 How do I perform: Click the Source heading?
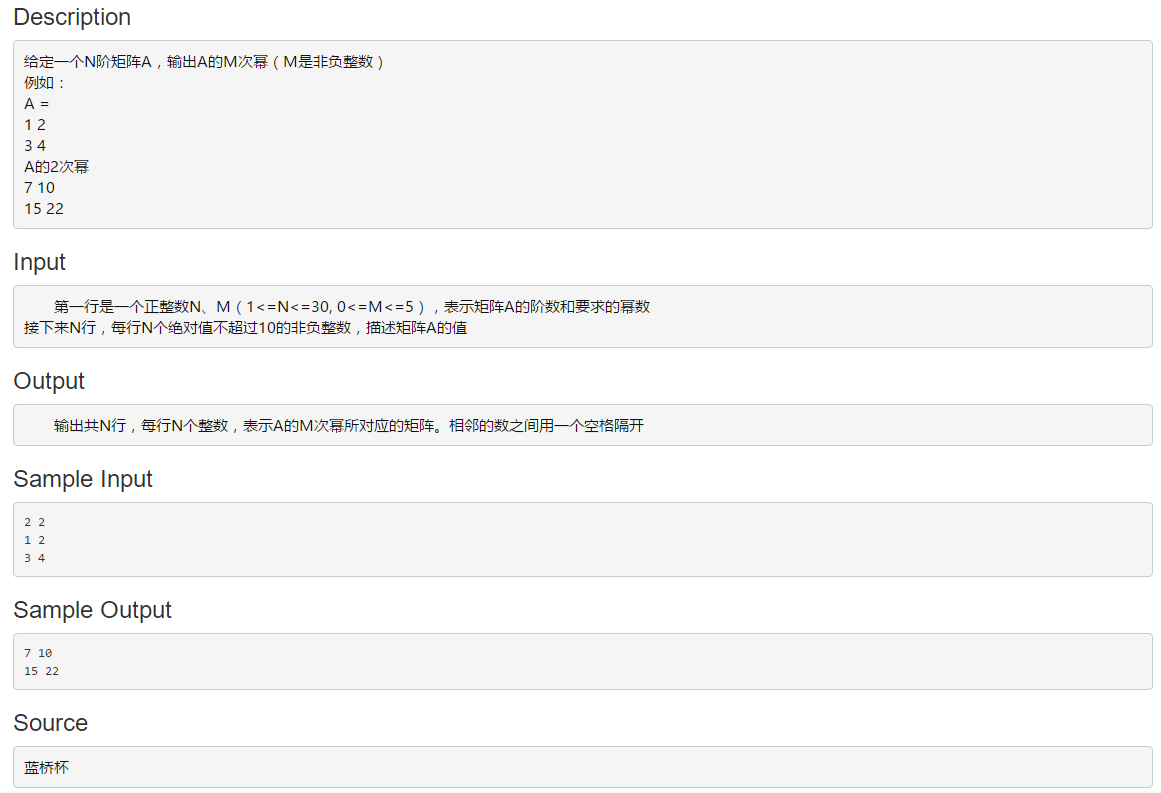click(x=50, y=723)
